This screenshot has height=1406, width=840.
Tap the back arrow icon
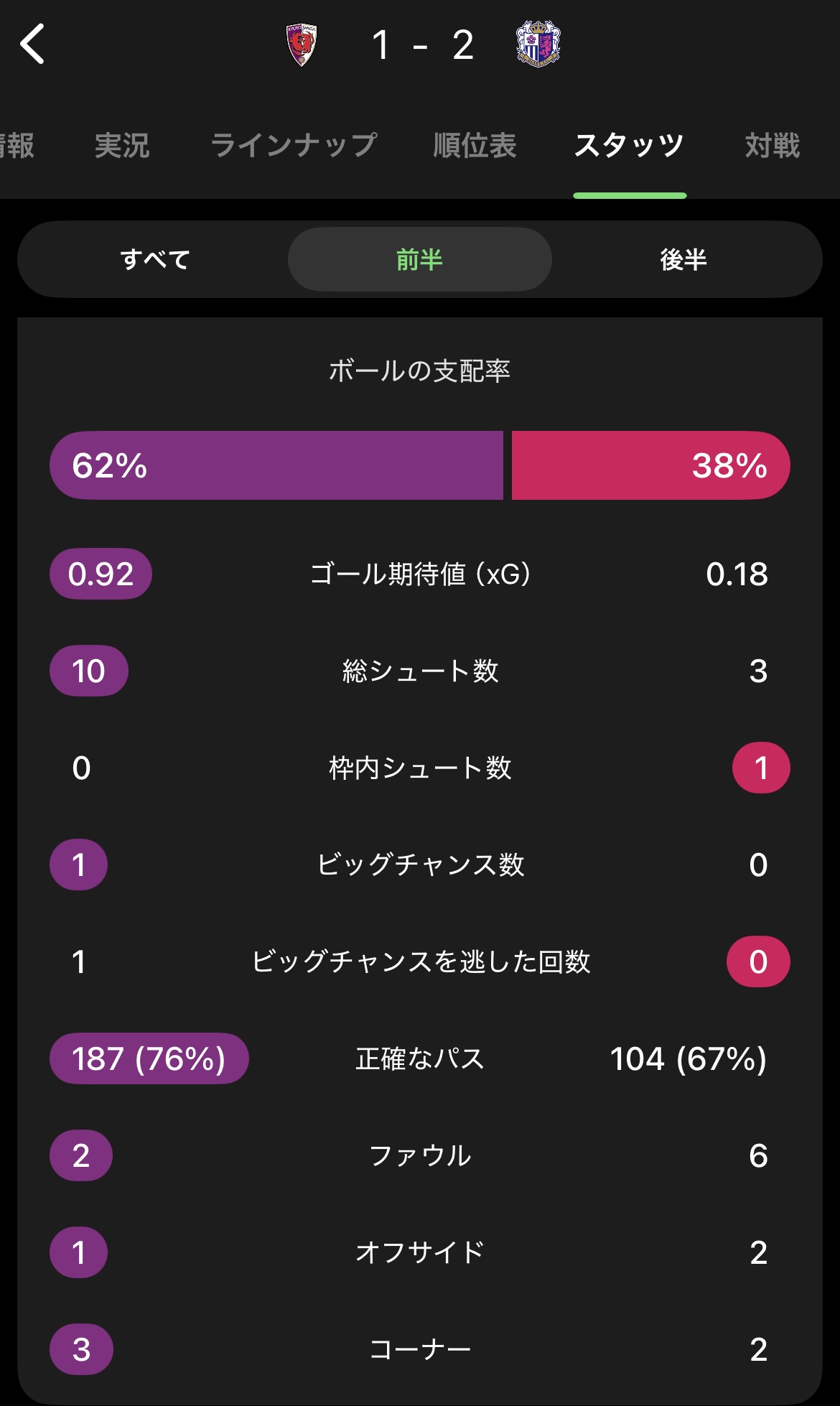(32, 45)
